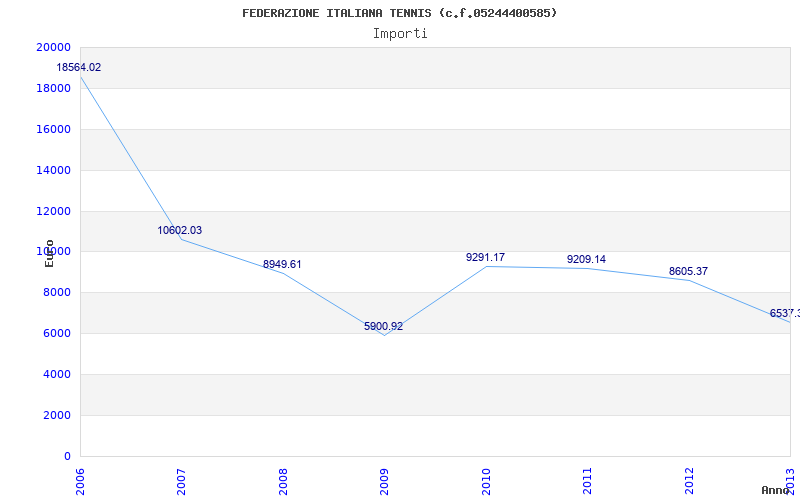Click the Euro axis label
Screen dimensions: 800x500
tap(49, 253)
